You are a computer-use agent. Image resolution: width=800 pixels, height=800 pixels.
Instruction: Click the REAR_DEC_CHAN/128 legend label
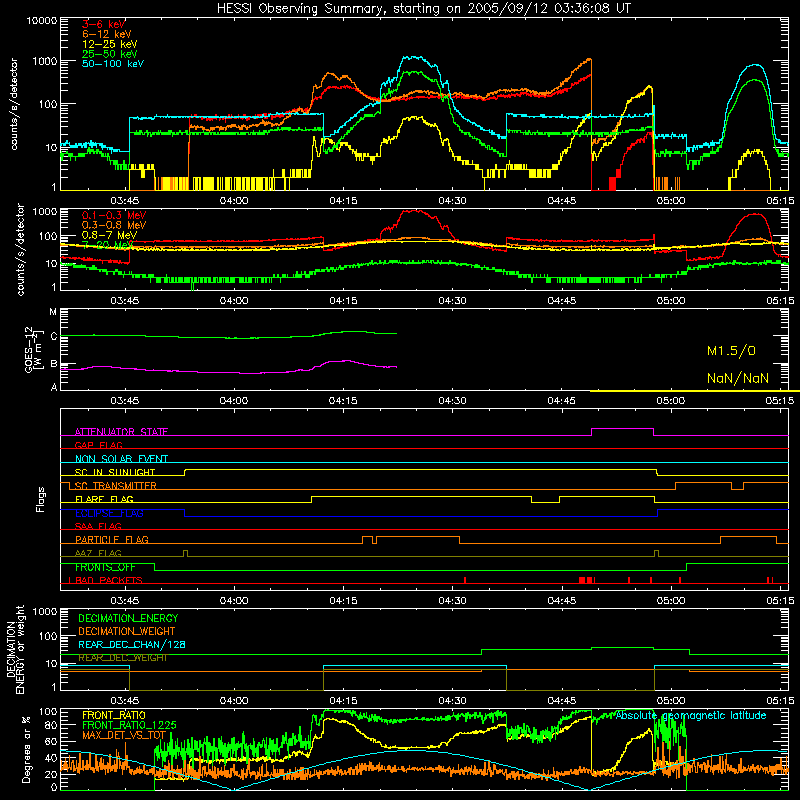click(132, 645)
